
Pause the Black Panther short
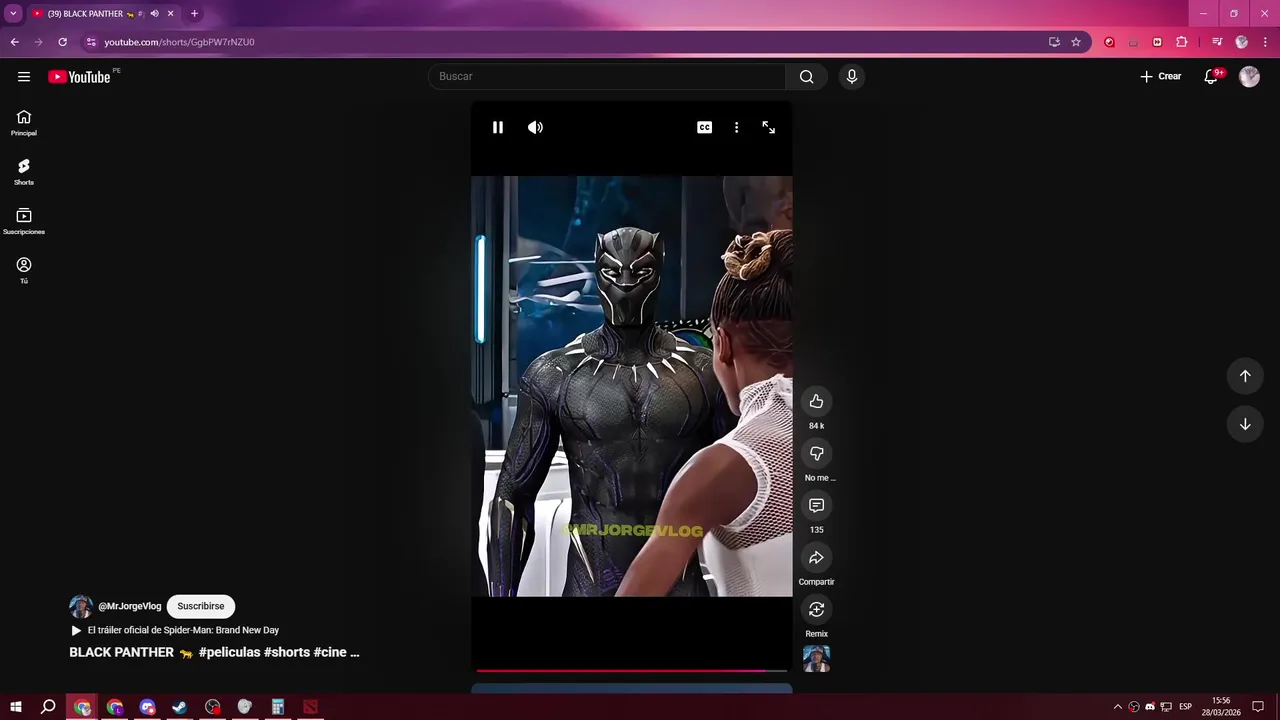(x=497, y=127)
